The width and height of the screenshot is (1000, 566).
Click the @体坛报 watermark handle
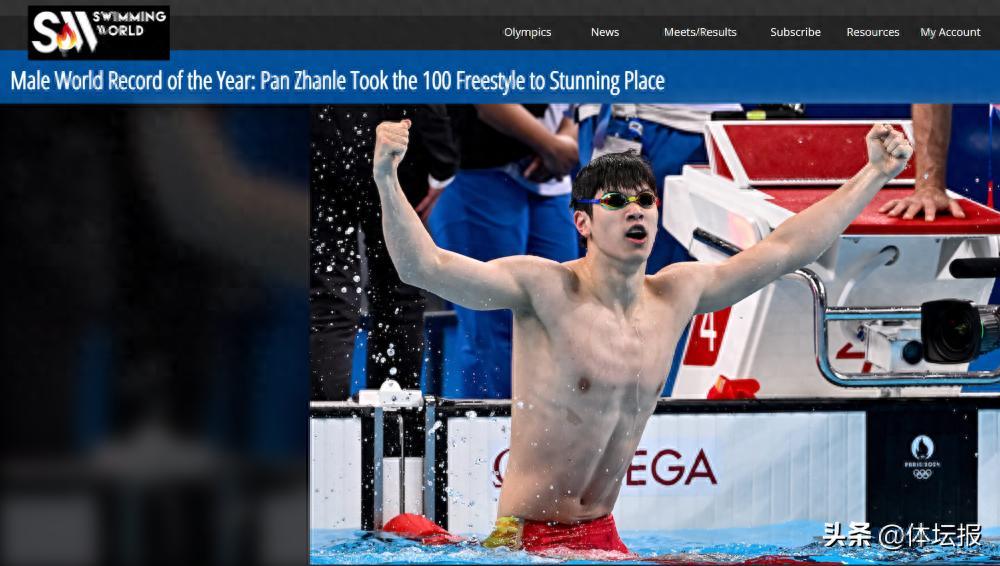coord(930,536)
